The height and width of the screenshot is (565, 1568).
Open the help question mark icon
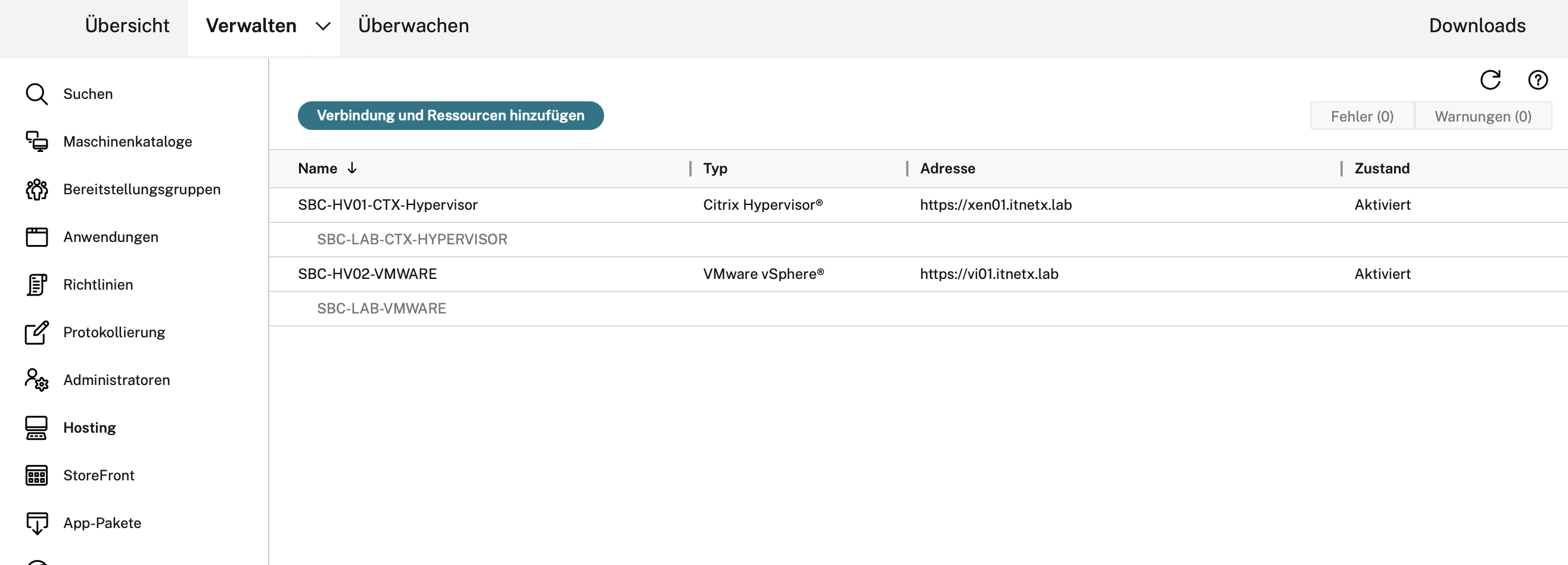click(1538, 80)
